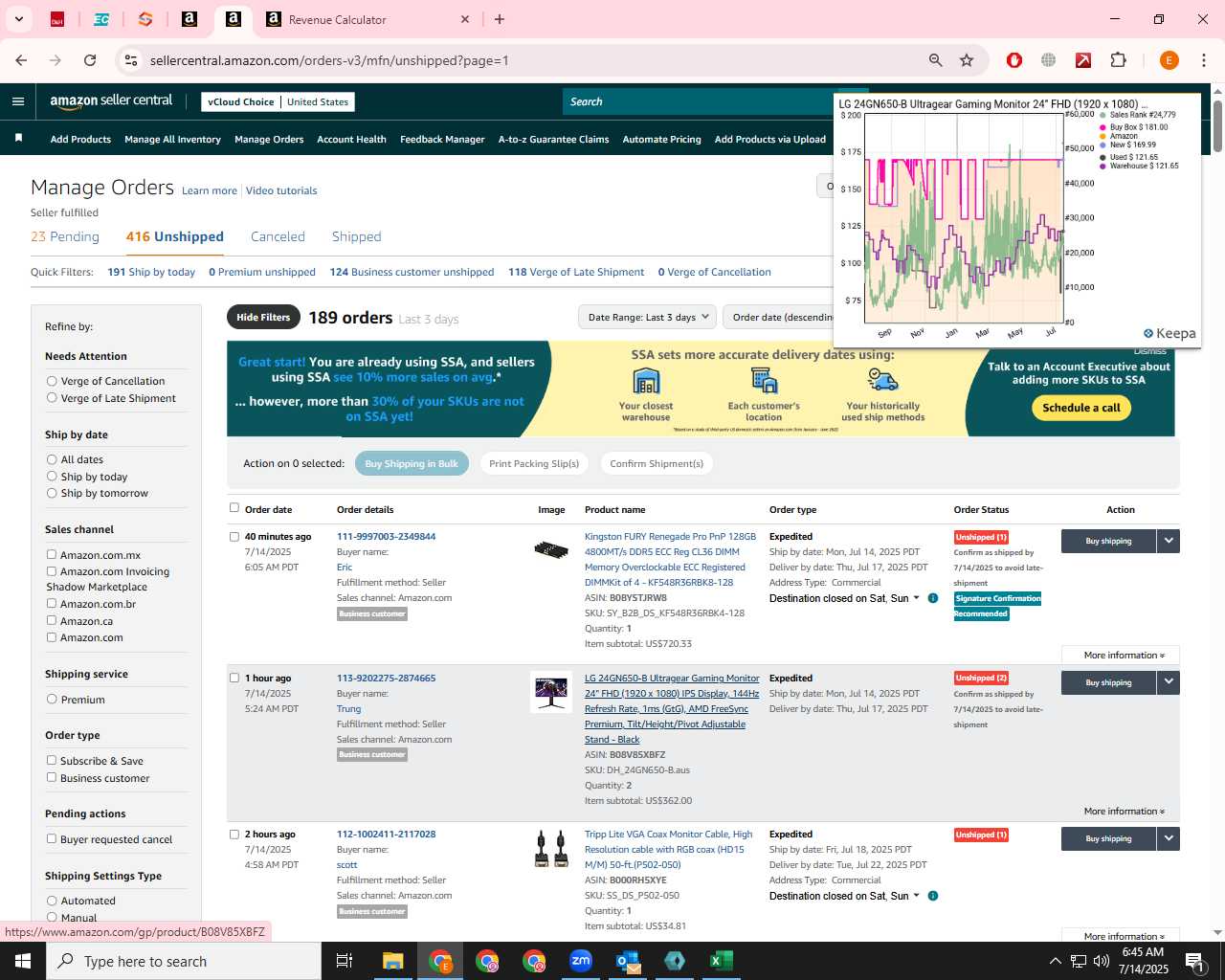Expand Buy shipping options for LG monitor order

[1168, 682]
